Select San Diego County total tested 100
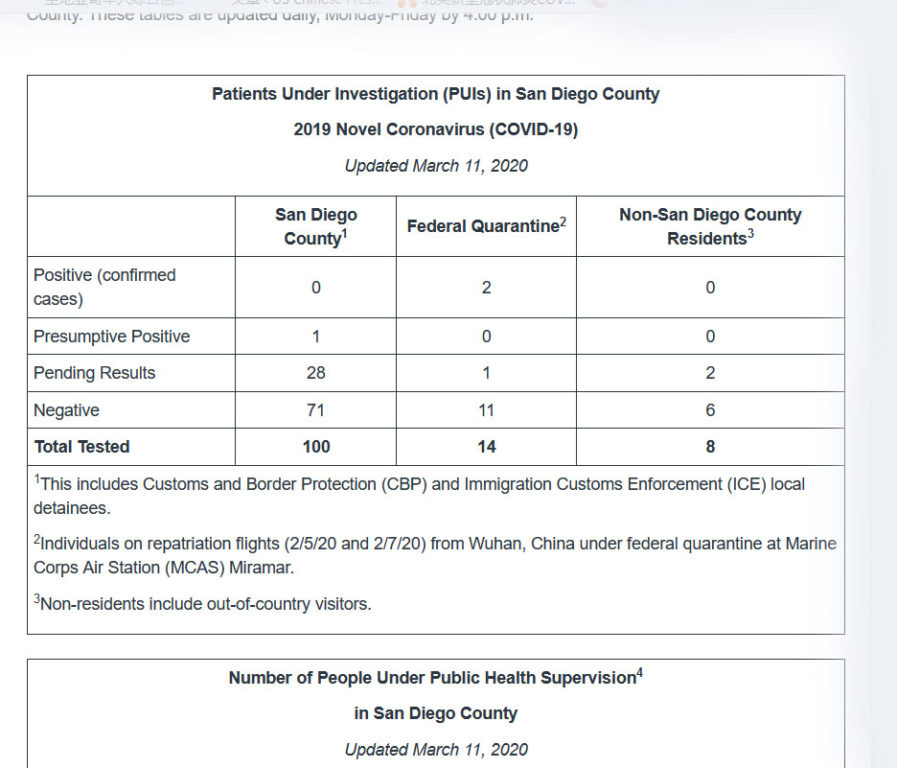Viewport: 897px width, 768px height. (x=316, y=447)
